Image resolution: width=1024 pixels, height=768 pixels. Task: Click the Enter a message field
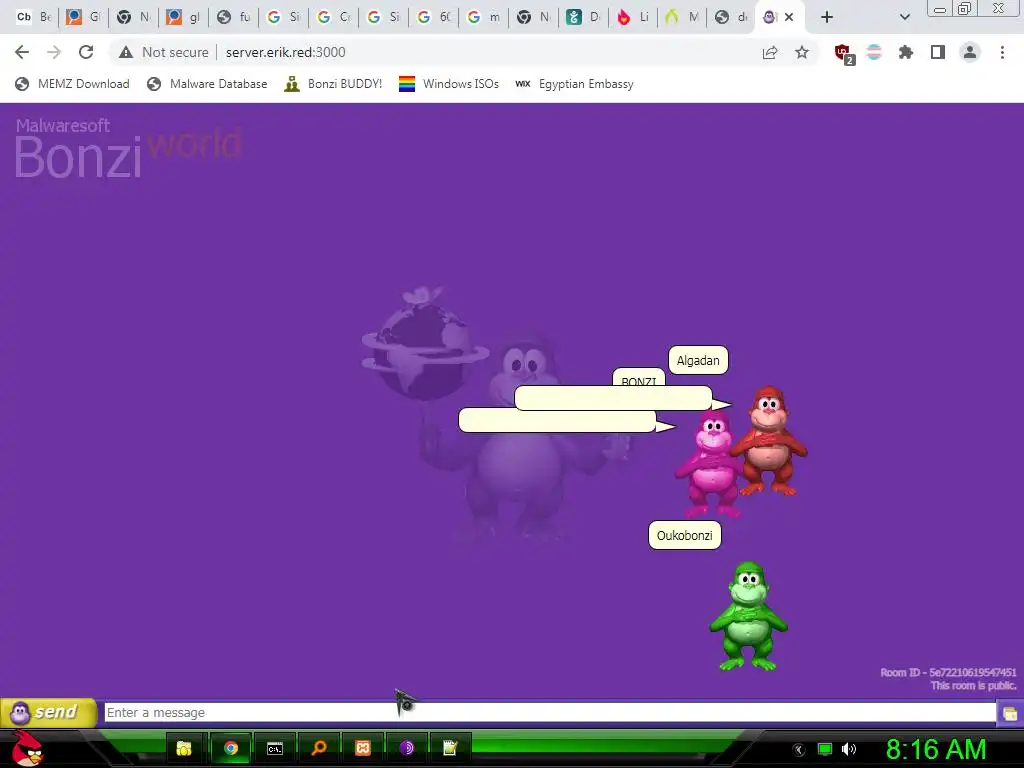[x=550, y=712]
